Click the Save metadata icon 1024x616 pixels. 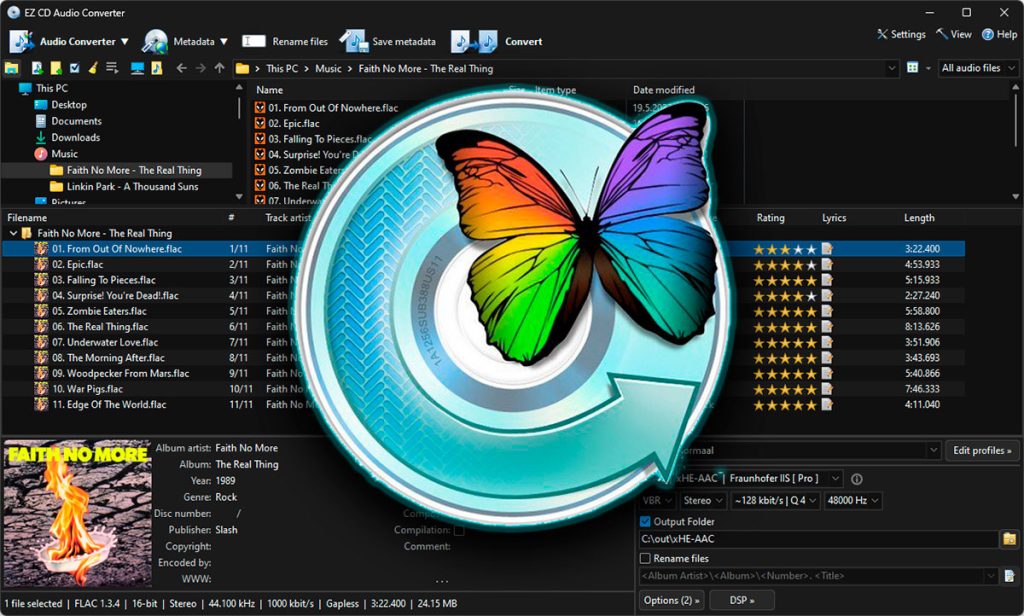(x=353, y=41)
